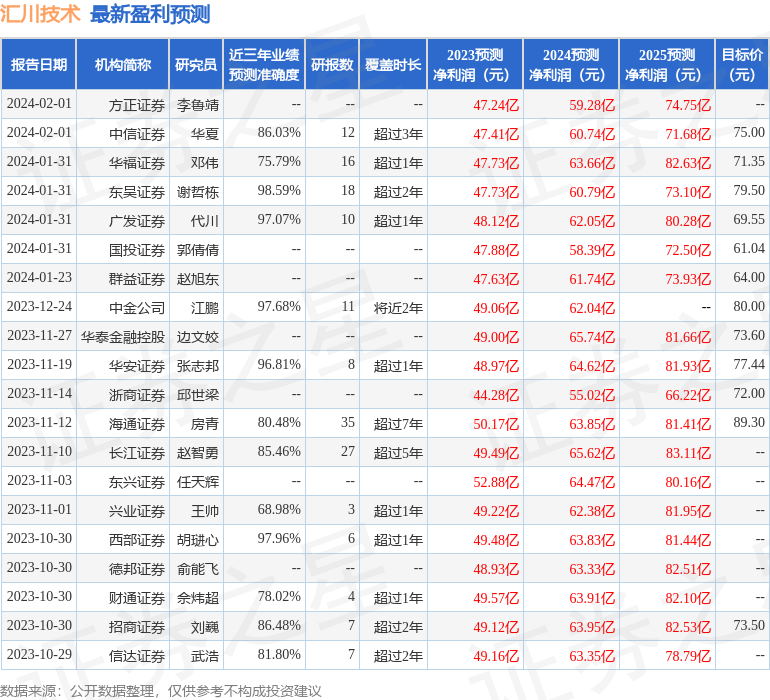This screenshot has height=700, width=770.
Task: Click researcher name 赵智勇
Action: tap(197, 452)
